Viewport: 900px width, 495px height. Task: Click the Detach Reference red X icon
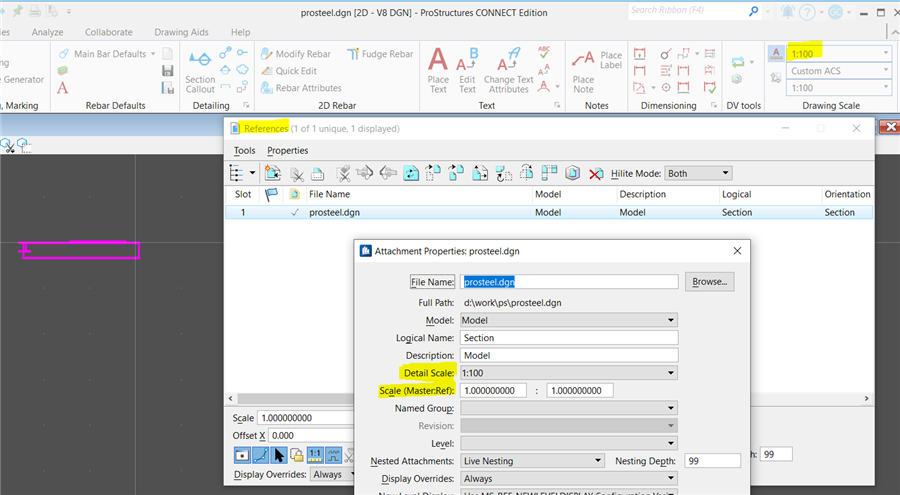tap(596, 173)
